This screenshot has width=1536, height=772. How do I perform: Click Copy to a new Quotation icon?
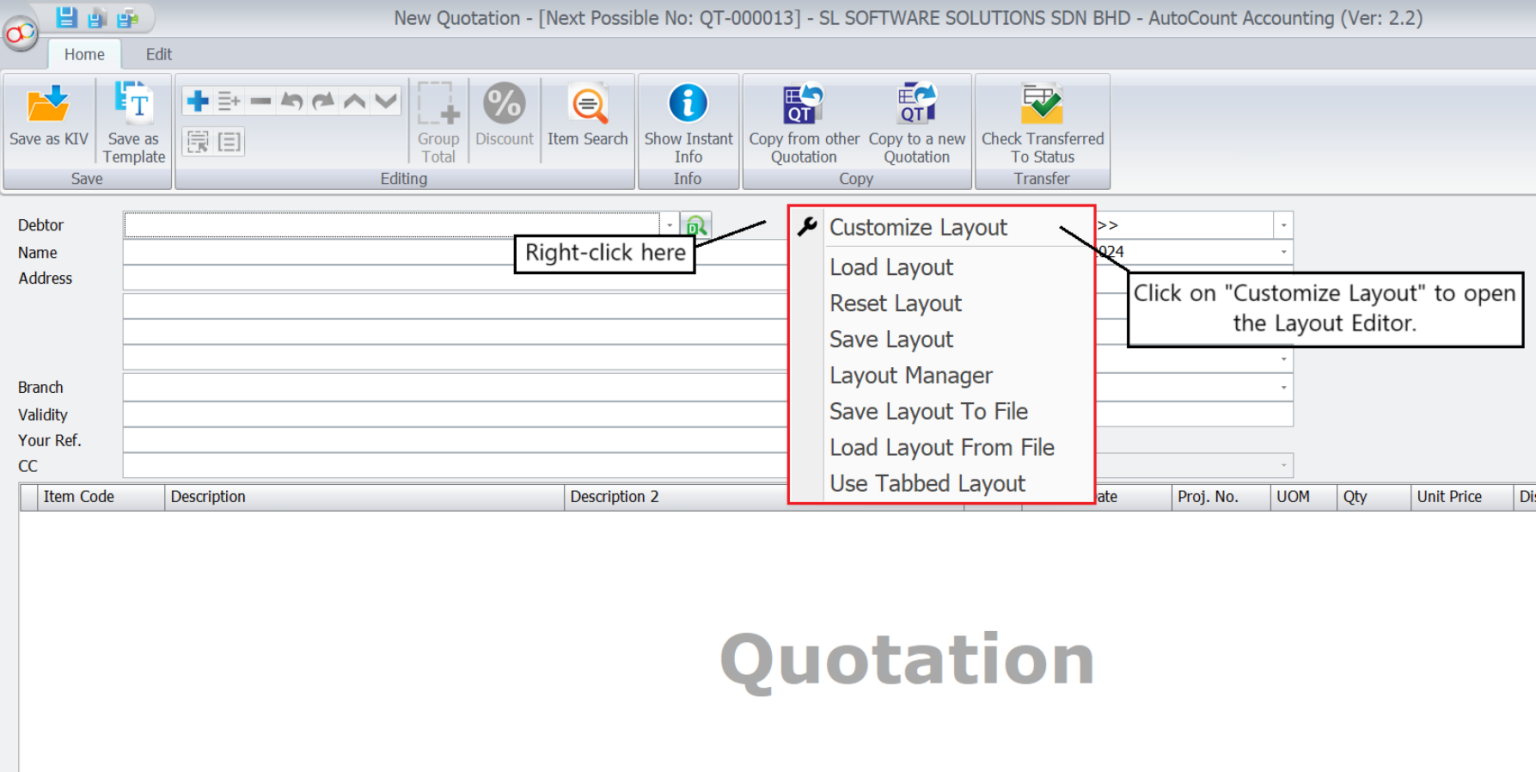point(916,104)
